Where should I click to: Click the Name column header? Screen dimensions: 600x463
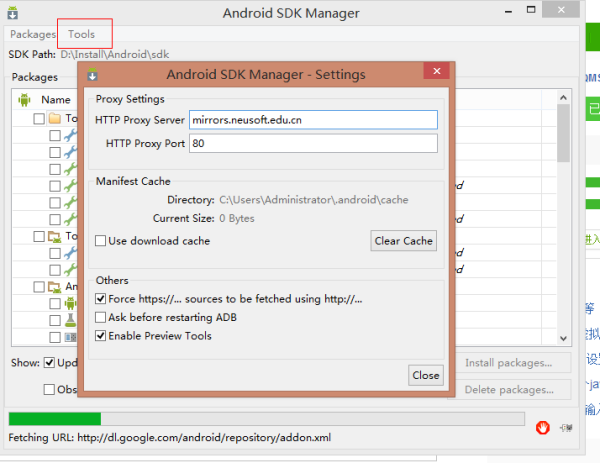click(56, 100)
